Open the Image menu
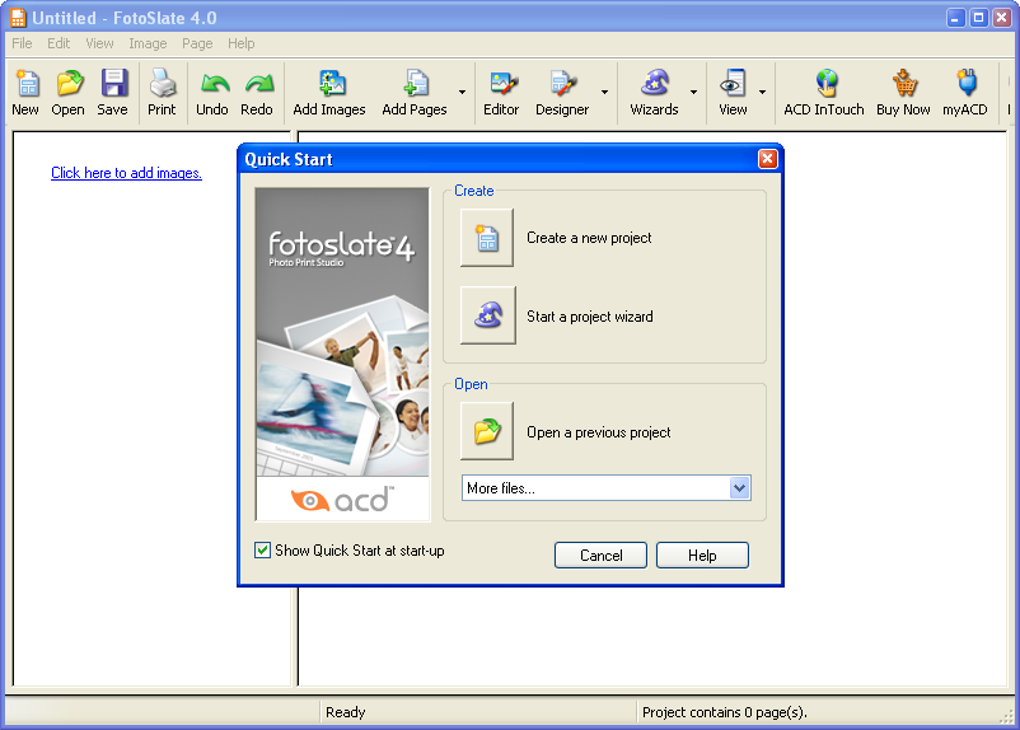Screen dimensions: 1020x730 point(148,44)
